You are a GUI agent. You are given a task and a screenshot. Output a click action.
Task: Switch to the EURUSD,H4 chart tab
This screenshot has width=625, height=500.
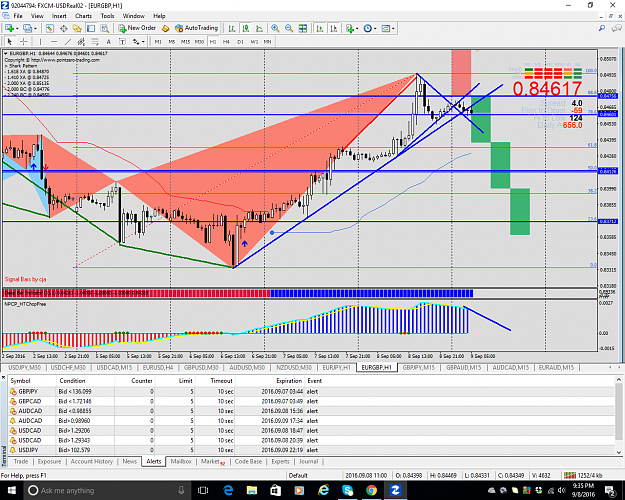tap(158, 367)
